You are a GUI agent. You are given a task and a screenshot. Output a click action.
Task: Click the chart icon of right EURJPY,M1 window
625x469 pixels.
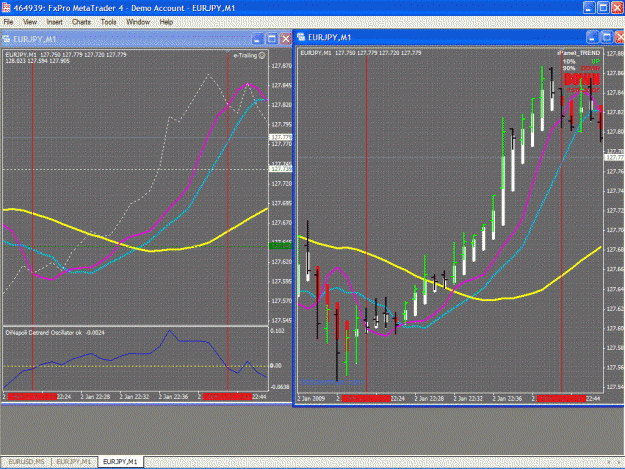(301, 37)
